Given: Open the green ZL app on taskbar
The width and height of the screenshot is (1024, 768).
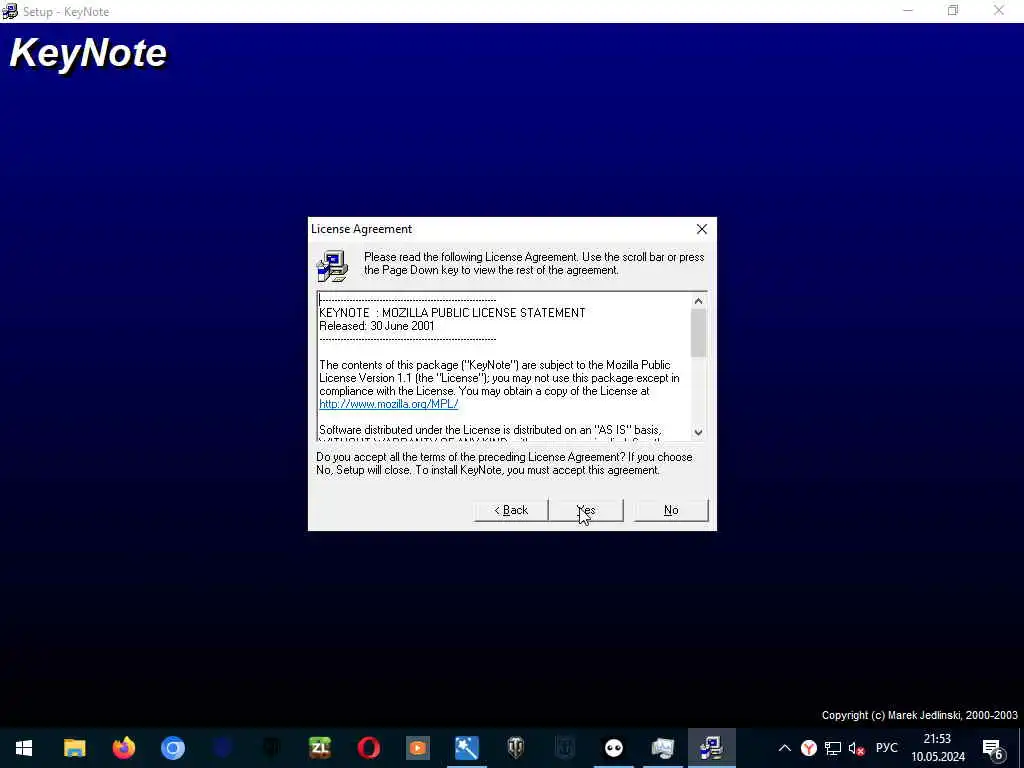Looking at the screenshot, I should [320, 748].
